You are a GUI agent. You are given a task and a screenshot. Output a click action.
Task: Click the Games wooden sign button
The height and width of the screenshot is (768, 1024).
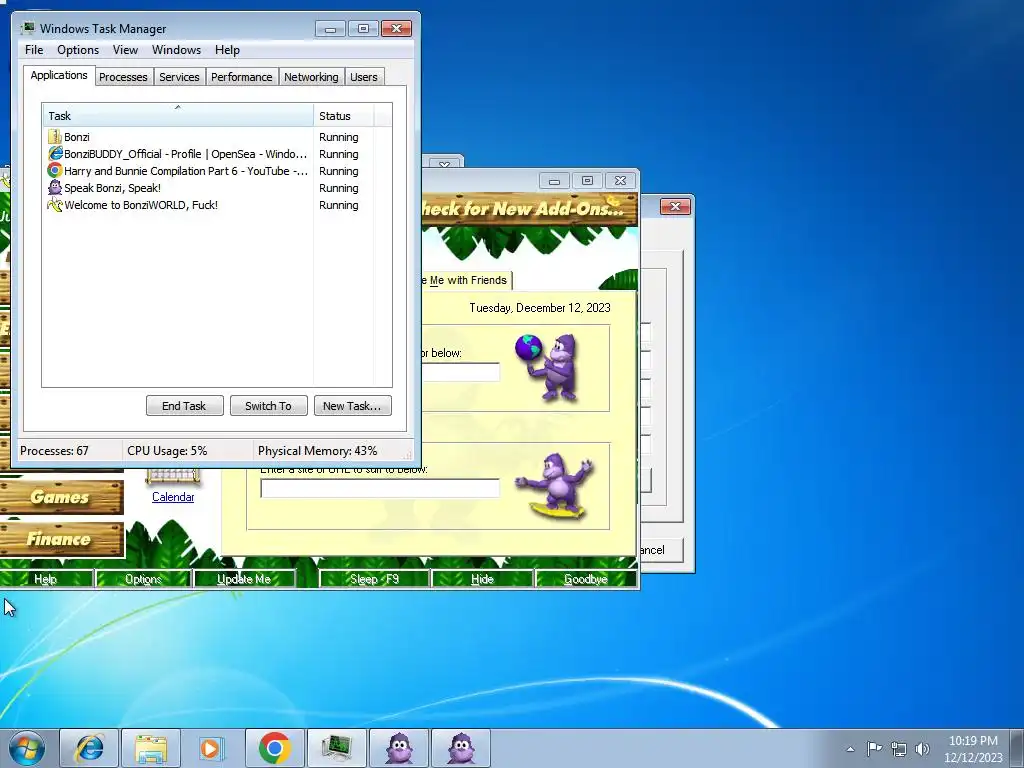[x=61, y=497]
